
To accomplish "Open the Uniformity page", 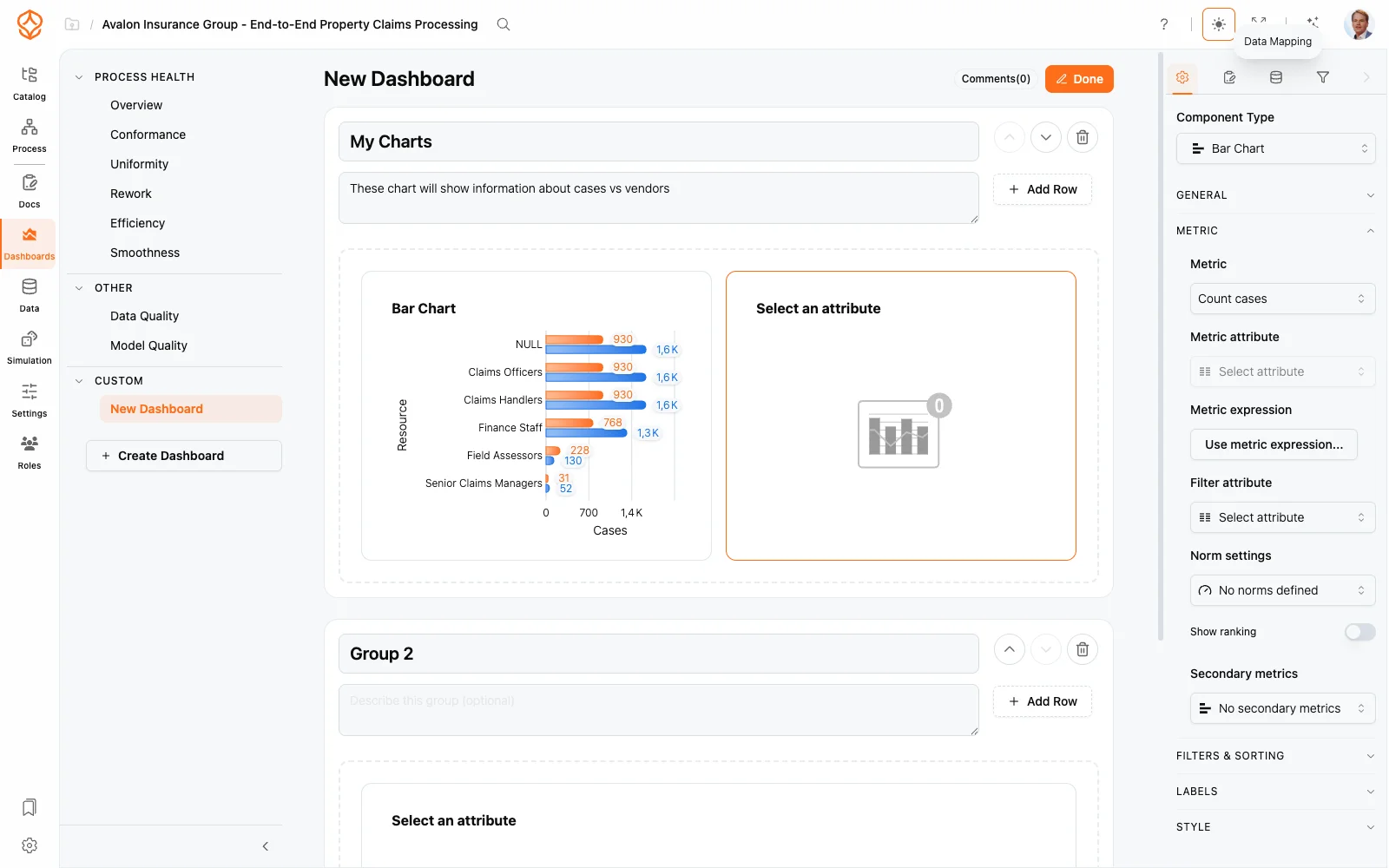I will pos(139,164).
